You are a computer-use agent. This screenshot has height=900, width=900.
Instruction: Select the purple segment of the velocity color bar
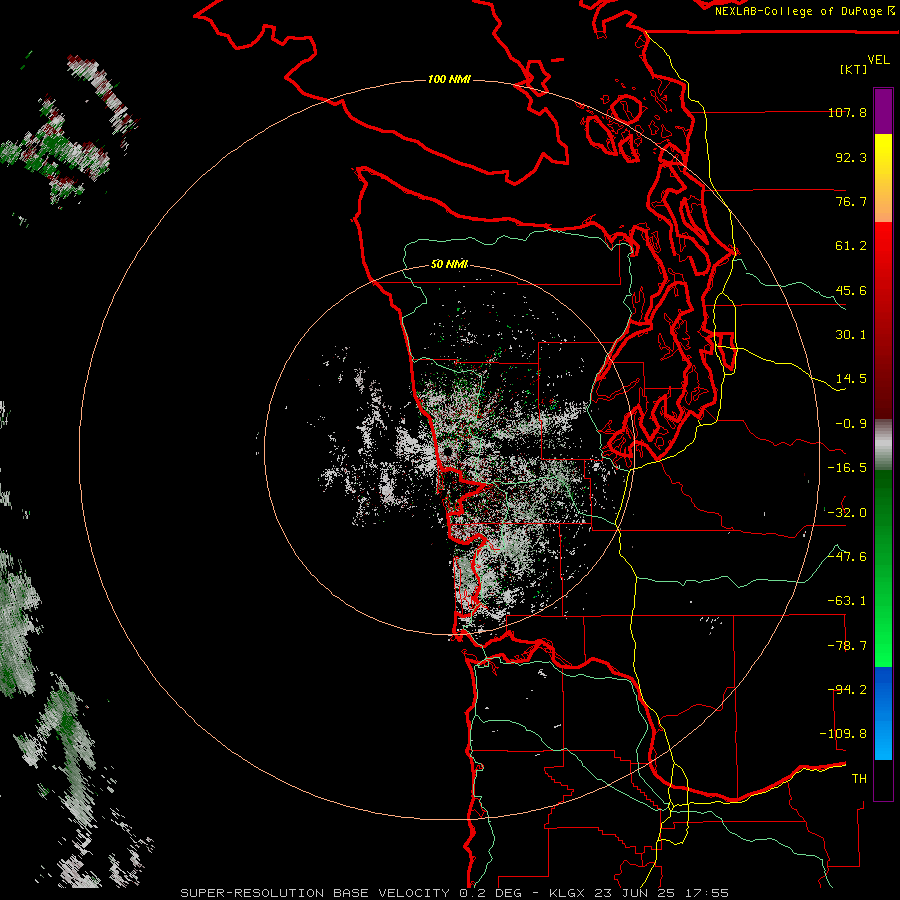883,111
